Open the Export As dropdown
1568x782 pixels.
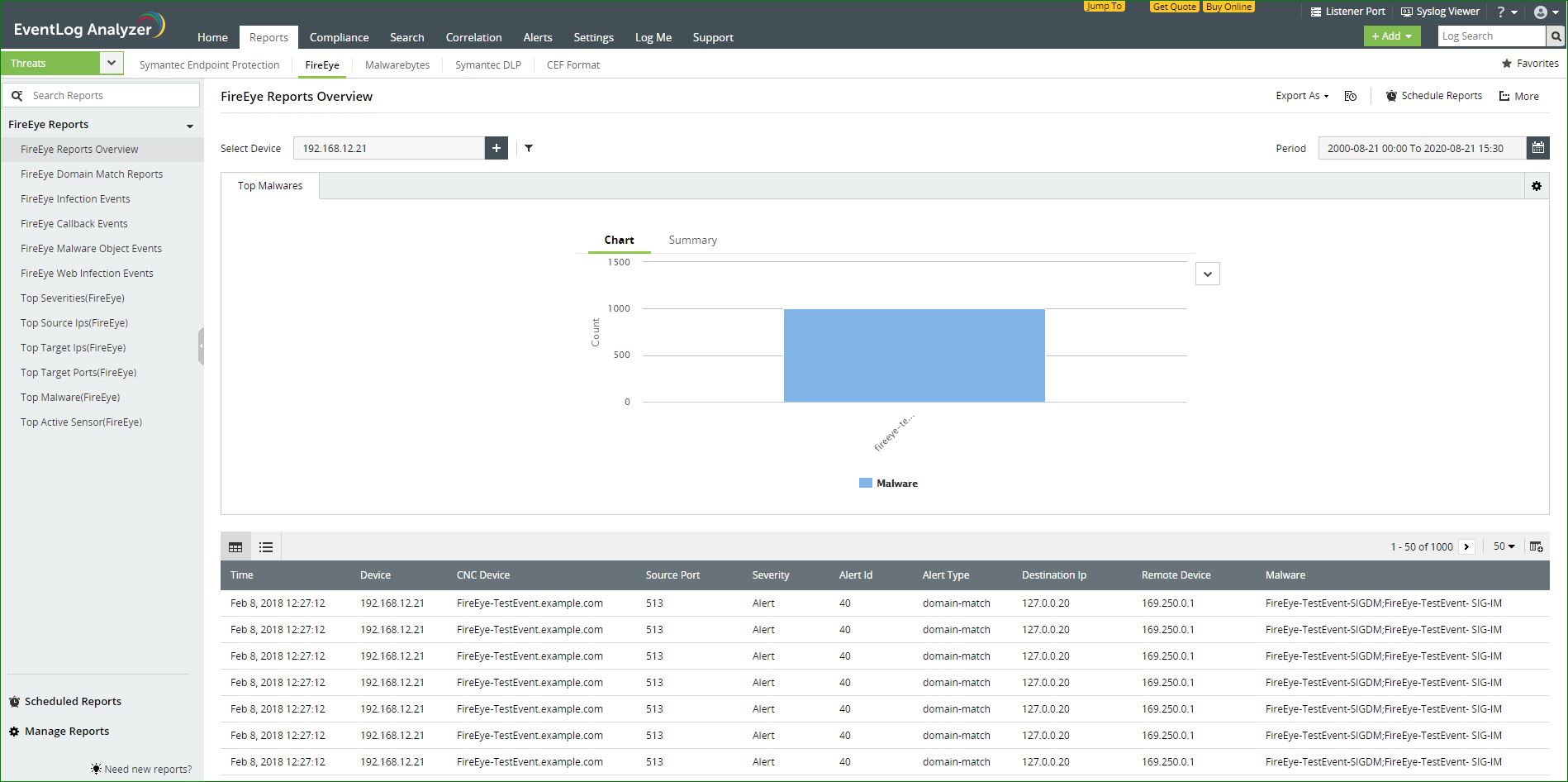click(1300, 96)
